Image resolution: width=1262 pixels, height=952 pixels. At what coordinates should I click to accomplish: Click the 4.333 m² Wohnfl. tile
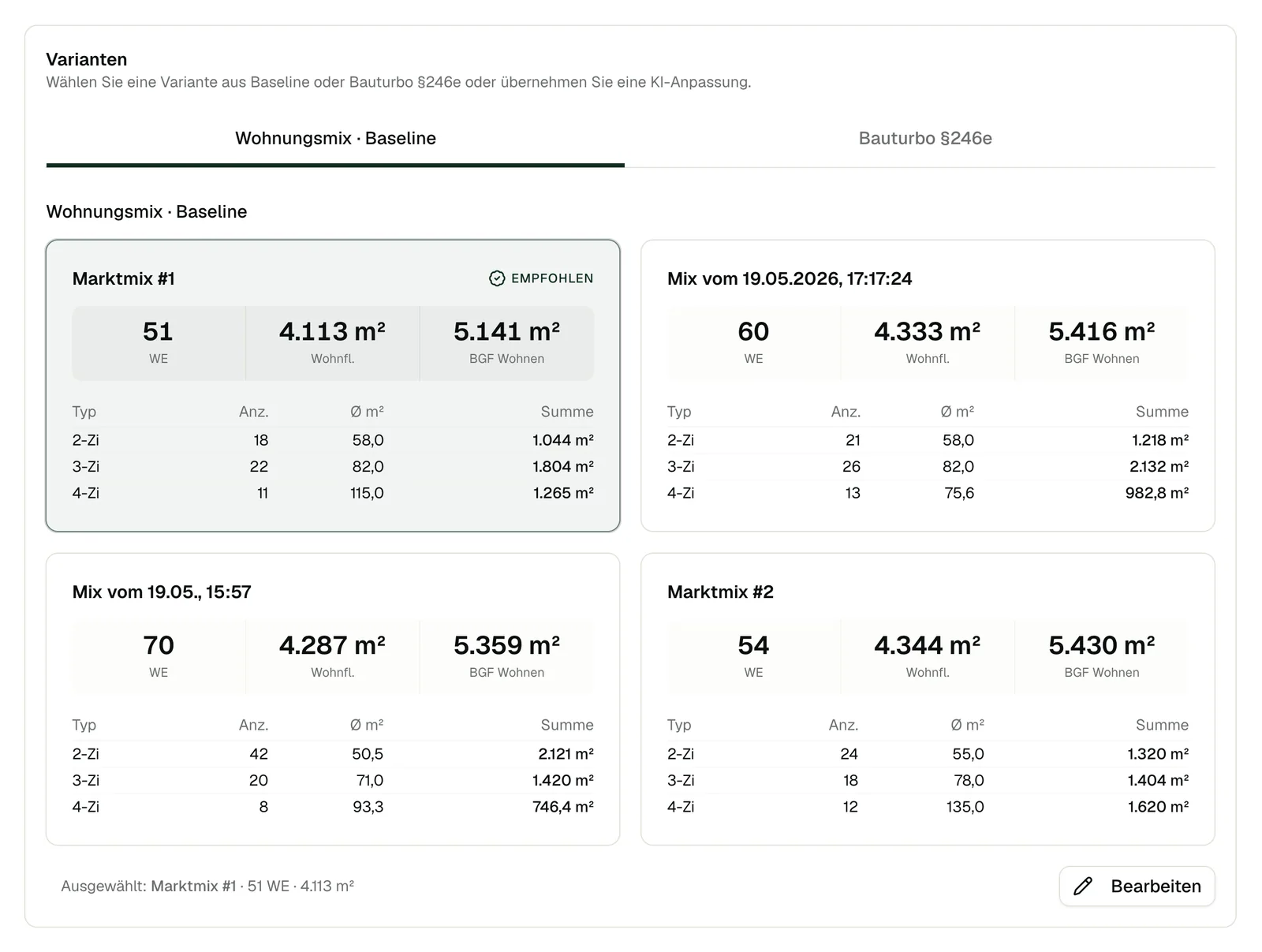coord(928,343)
